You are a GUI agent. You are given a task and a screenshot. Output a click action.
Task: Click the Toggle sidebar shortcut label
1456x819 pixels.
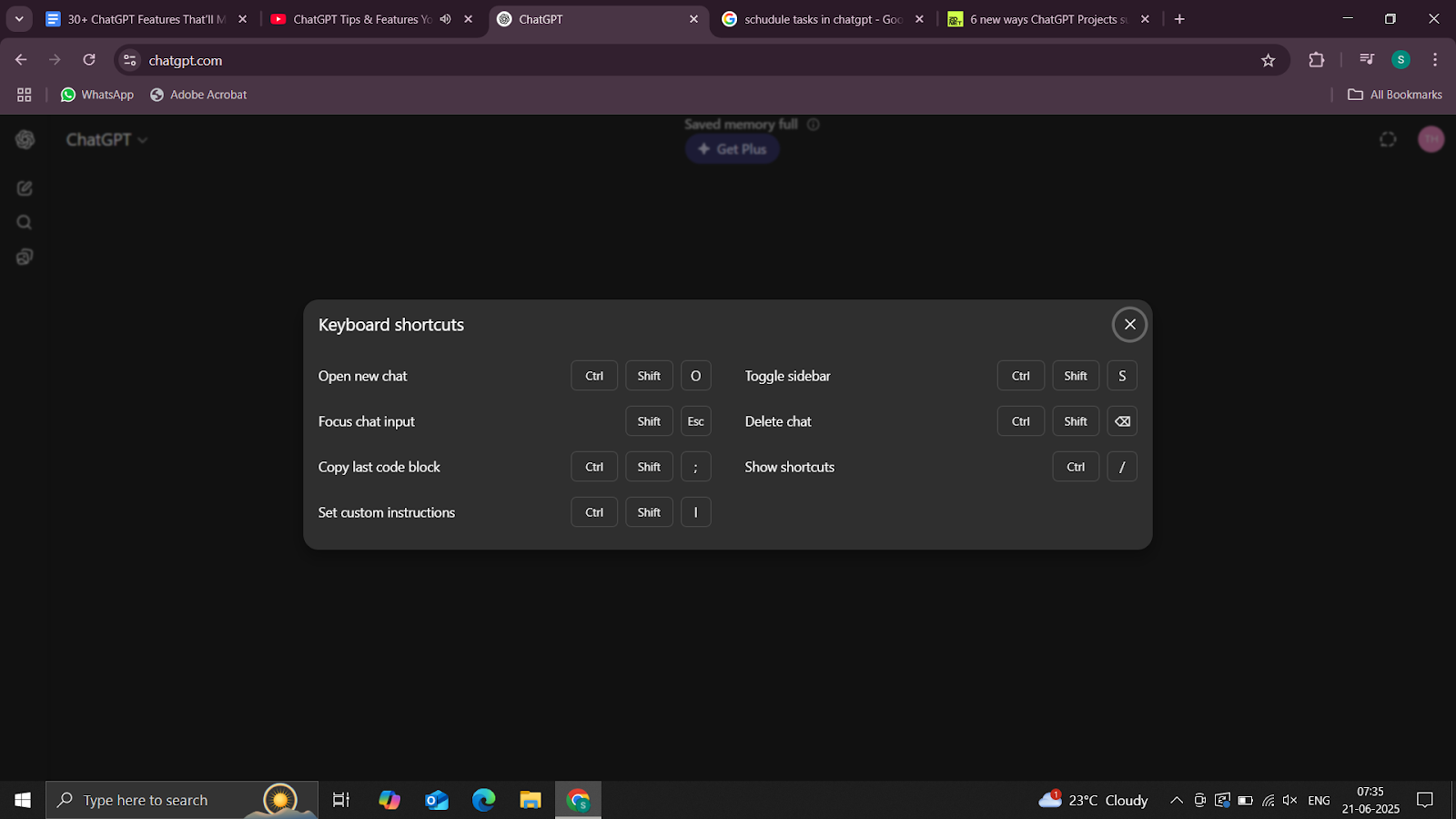[x=787, y=376]
